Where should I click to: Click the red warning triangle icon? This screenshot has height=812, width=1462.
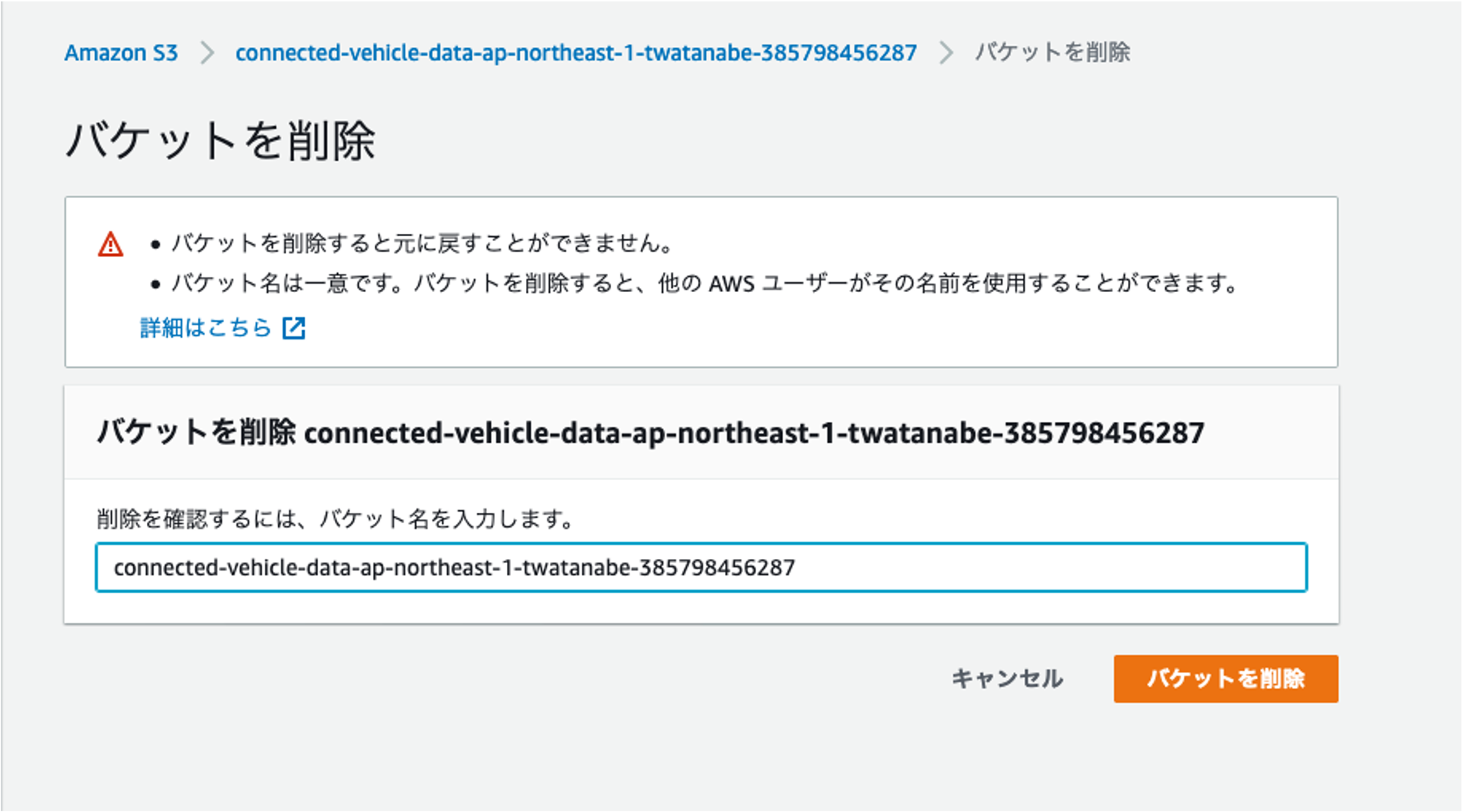click(x=111, y=244)
